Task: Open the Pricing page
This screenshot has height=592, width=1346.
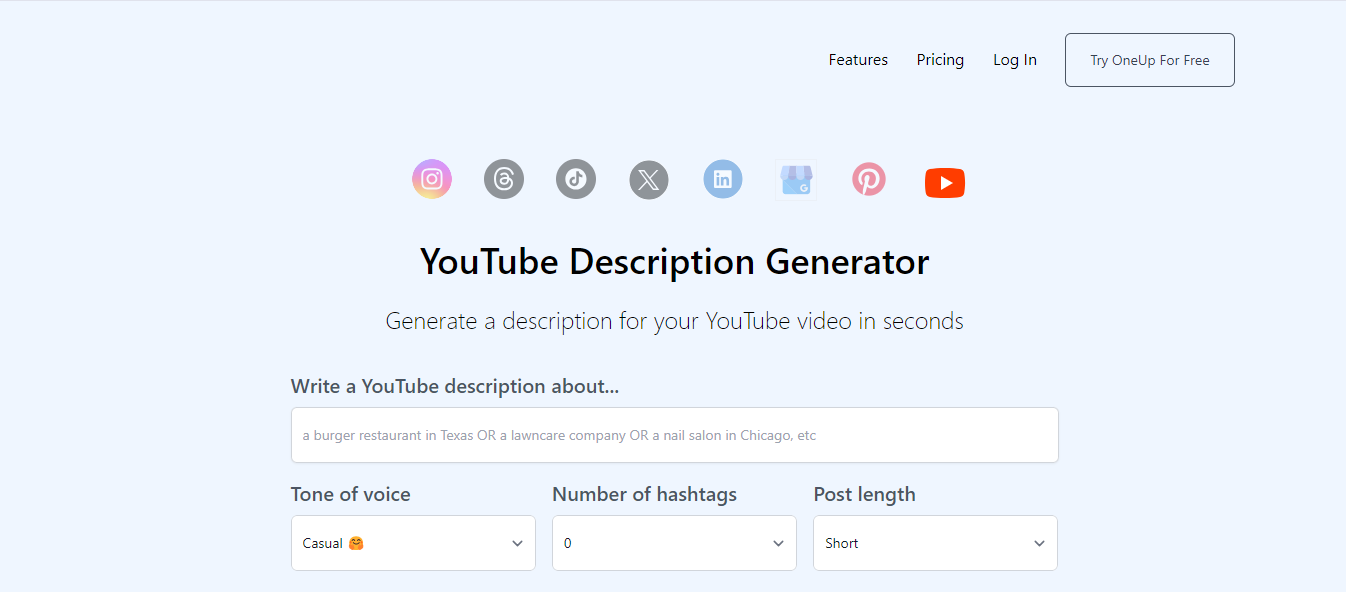Action: point(940,60)
